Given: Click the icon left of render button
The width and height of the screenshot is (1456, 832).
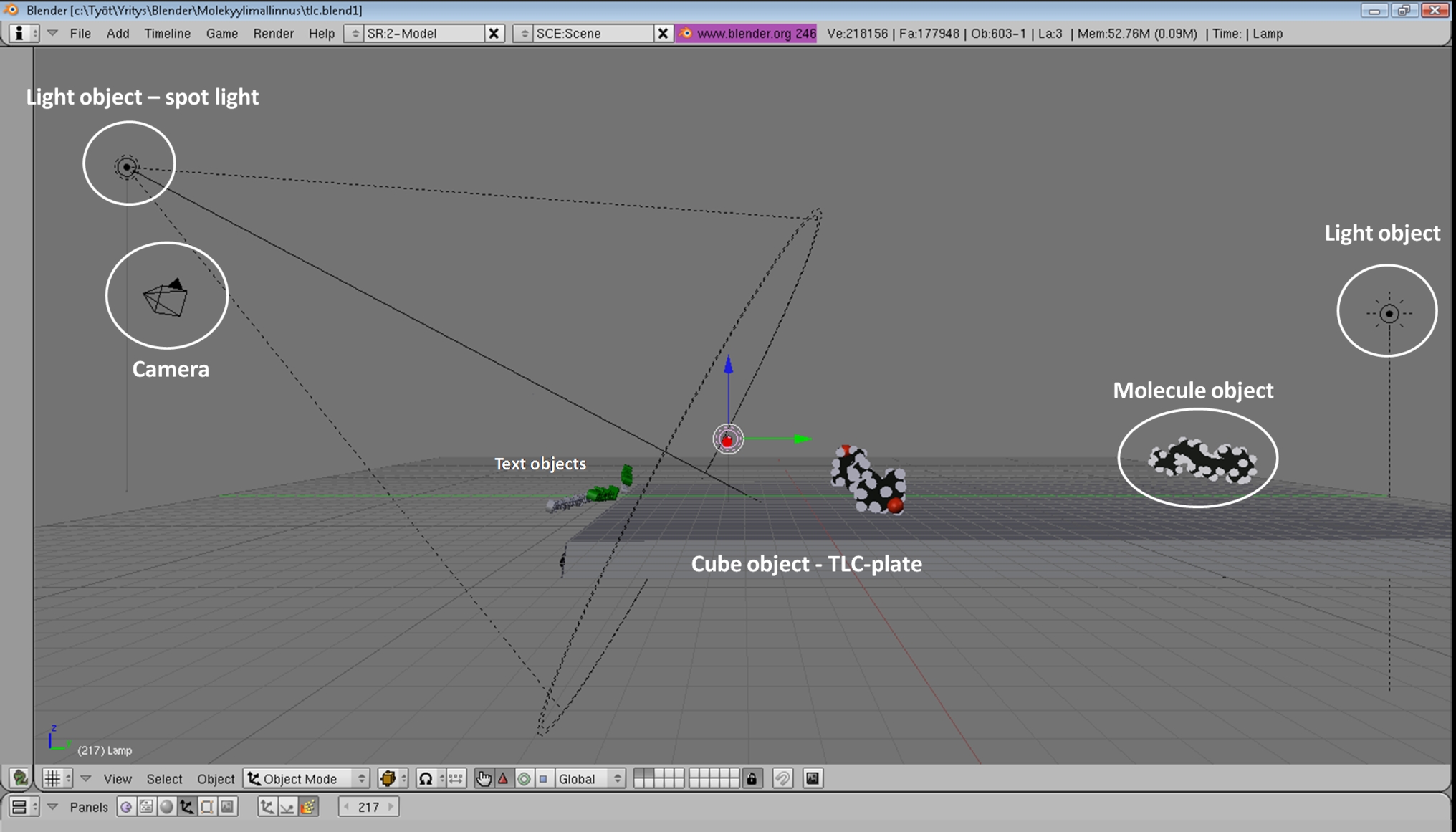Looking at the screenshot, I should click(782, 778).
